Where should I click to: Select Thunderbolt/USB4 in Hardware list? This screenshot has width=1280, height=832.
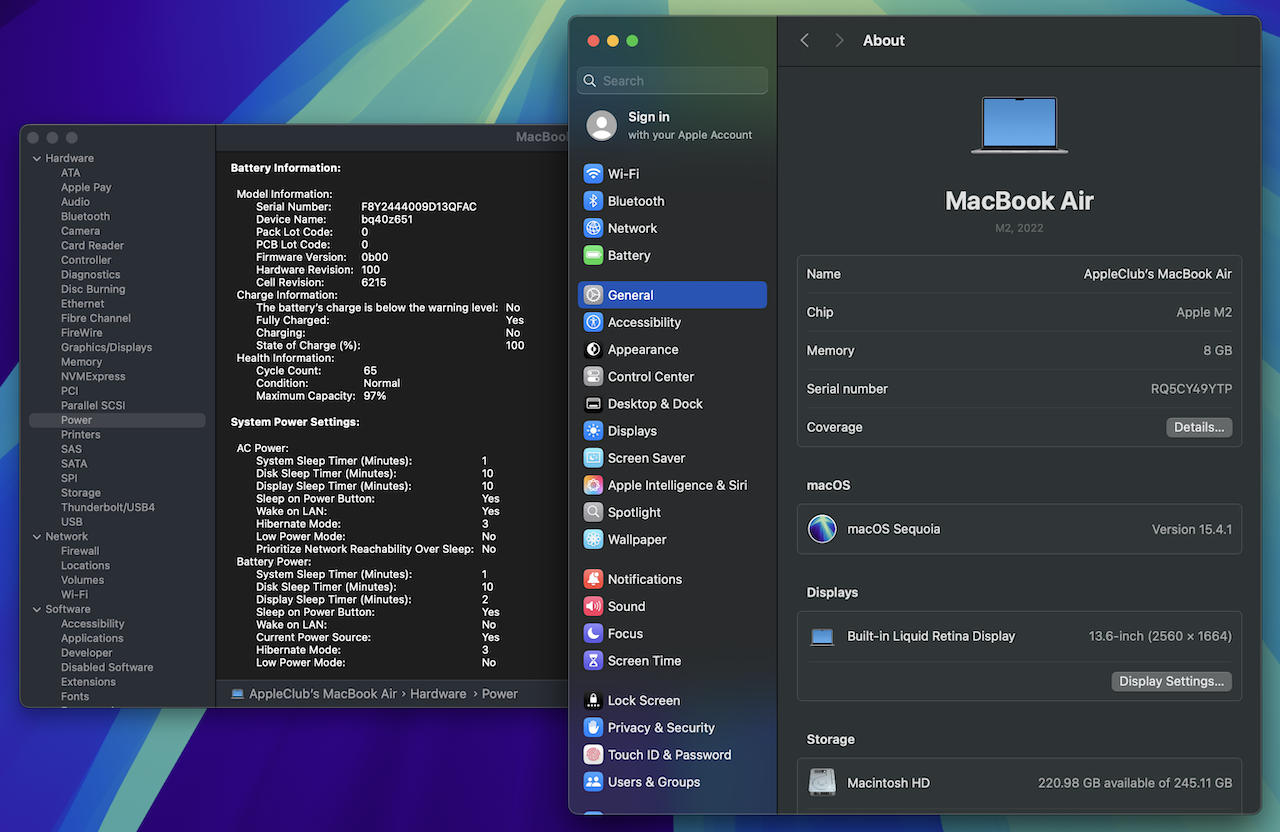[x=108, y=507]
